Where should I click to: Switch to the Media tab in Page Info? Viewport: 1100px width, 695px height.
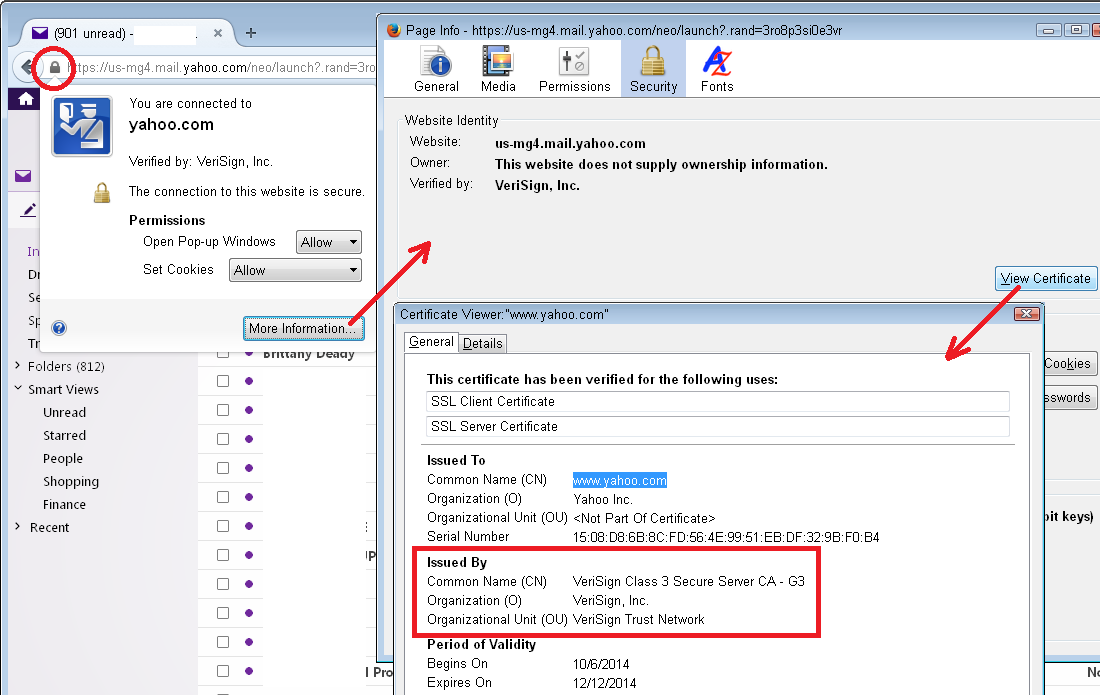point(498,69)
